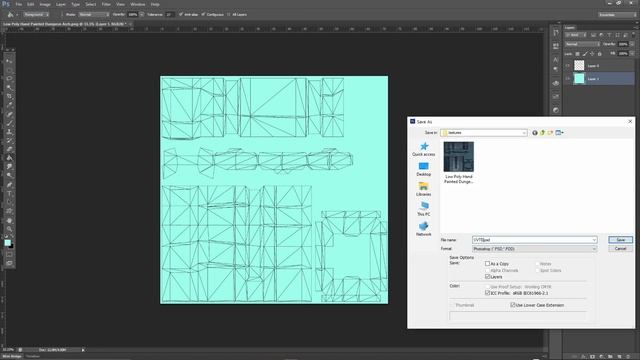Select the cyan layer thumbnail

[579, 79]
